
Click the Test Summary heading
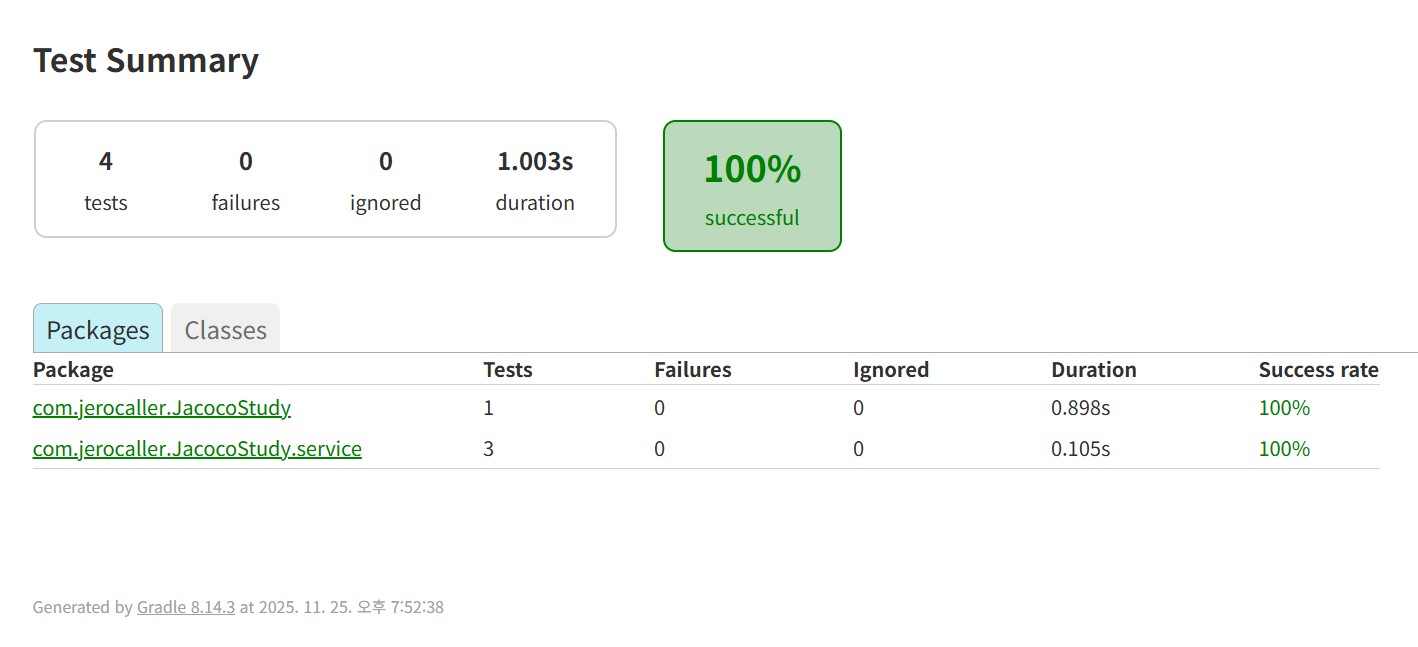[146, 60]
